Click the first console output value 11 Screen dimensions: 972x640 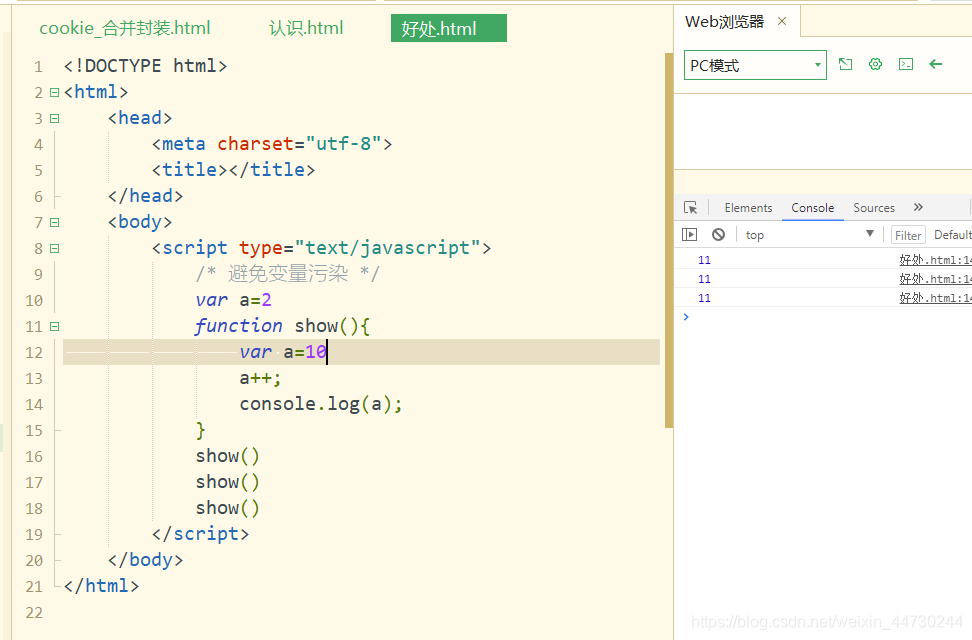[704, 260]
